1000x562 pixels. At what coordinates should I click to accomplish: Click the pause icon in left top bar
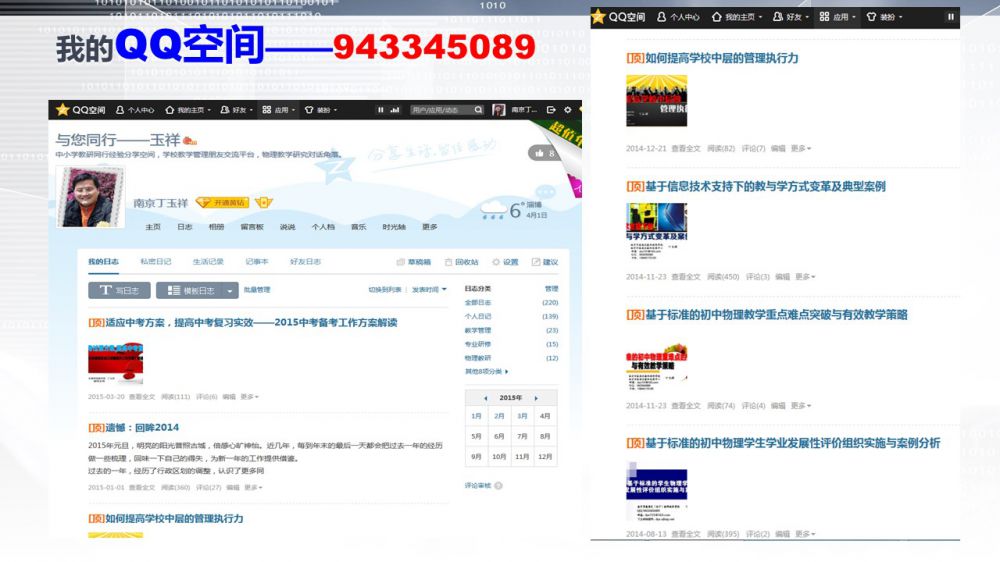381,110
